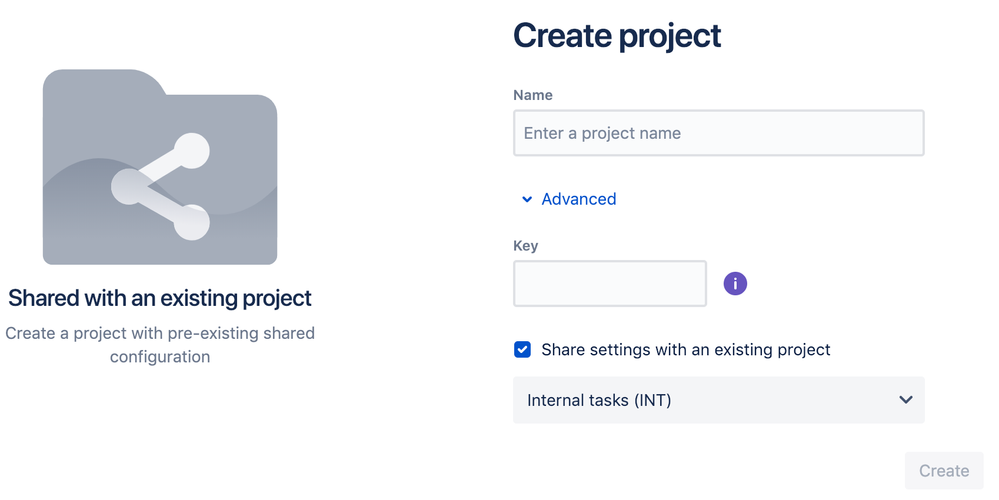Collapse the Advanced section via its link text
This screenshot has width=999, height=500.
(578, 199)
